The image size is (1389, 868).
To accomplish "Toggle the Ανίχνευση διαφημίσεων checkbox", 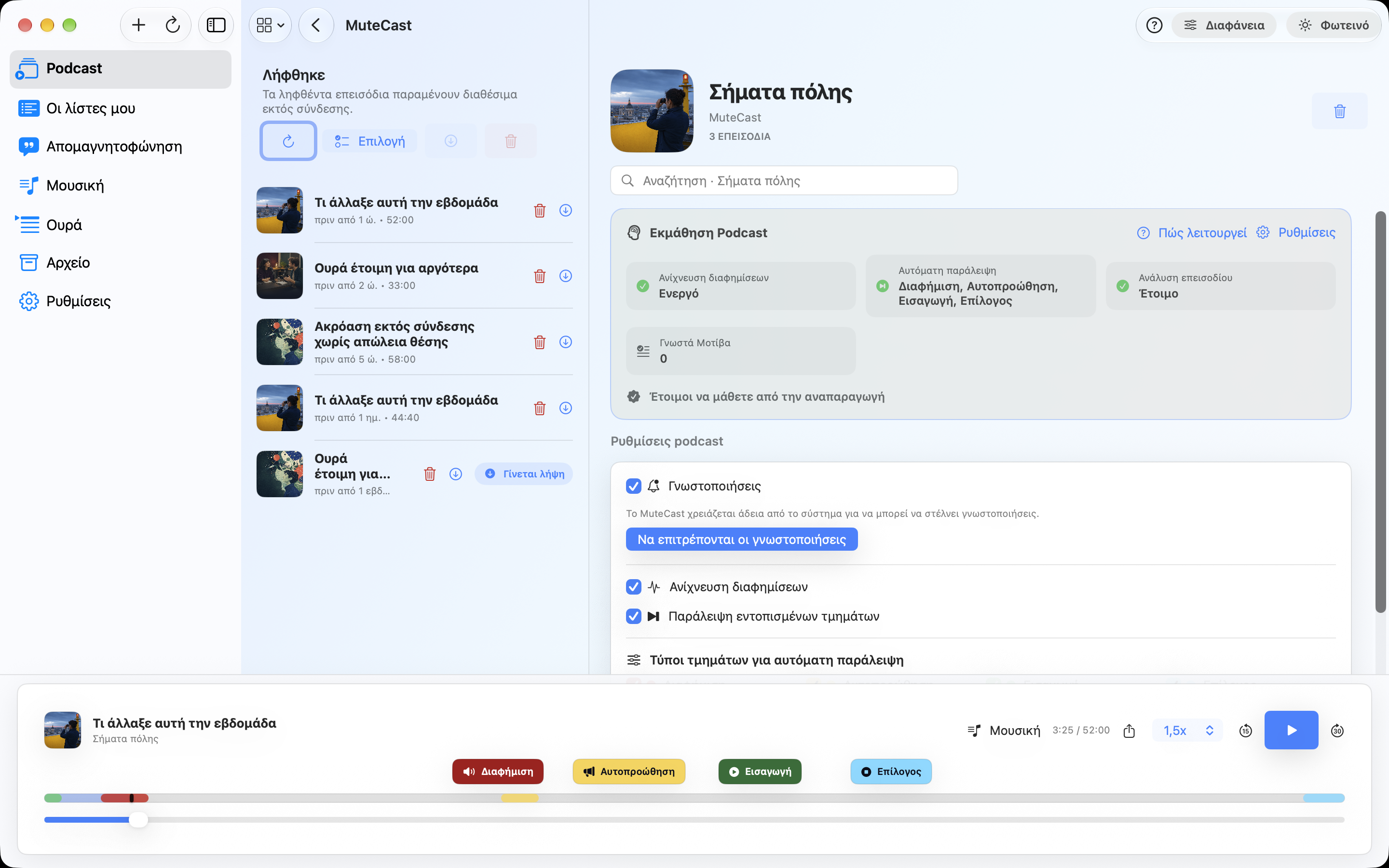I will pos(633,587).
